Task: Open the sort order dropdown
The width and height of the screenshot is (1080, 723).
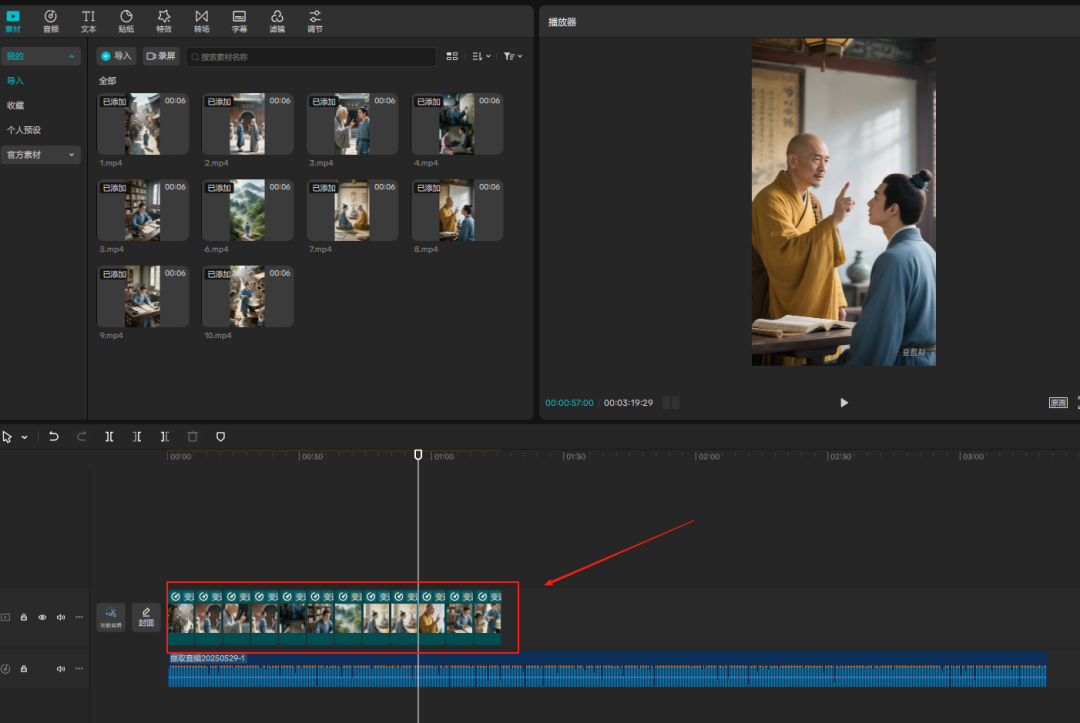Action: click(x=481, y=56)
